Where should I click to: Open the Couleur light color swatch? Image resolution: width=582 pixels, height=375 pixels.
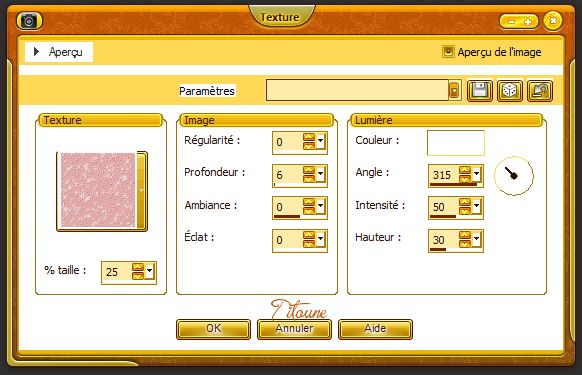click(456, 143)
